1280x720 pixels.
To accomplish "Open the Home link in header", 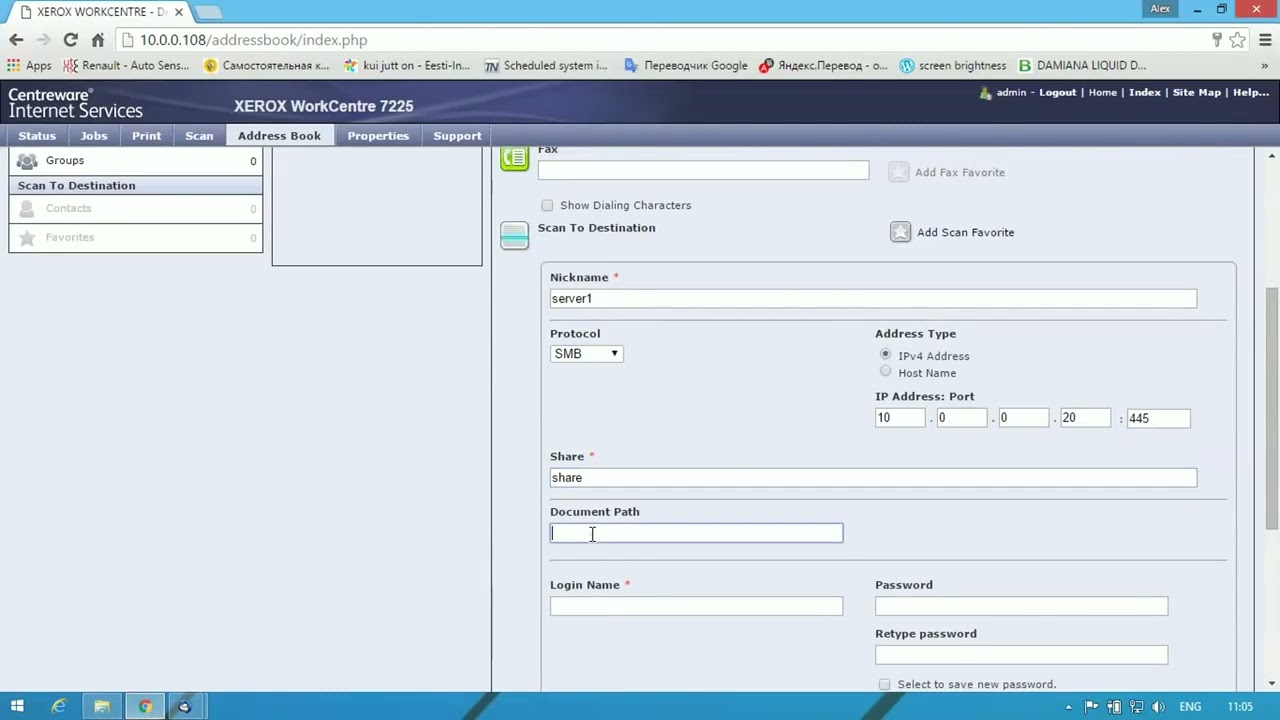I will point(1102,92).
